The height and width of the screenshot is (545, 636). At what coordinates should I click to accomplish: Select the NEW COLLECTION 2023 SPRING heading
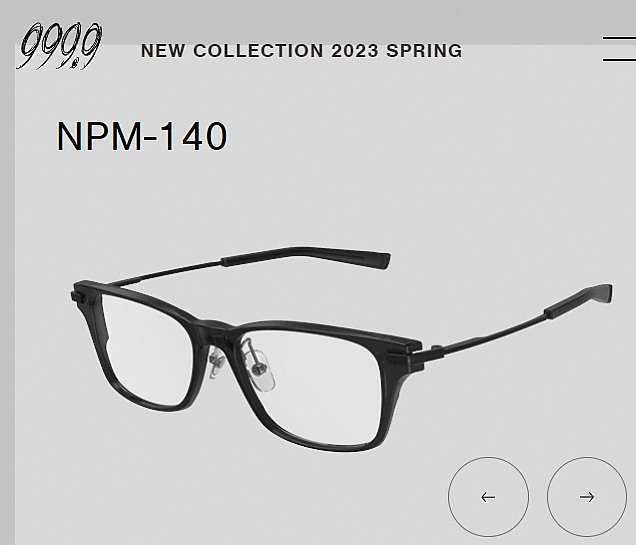(301, 51)
